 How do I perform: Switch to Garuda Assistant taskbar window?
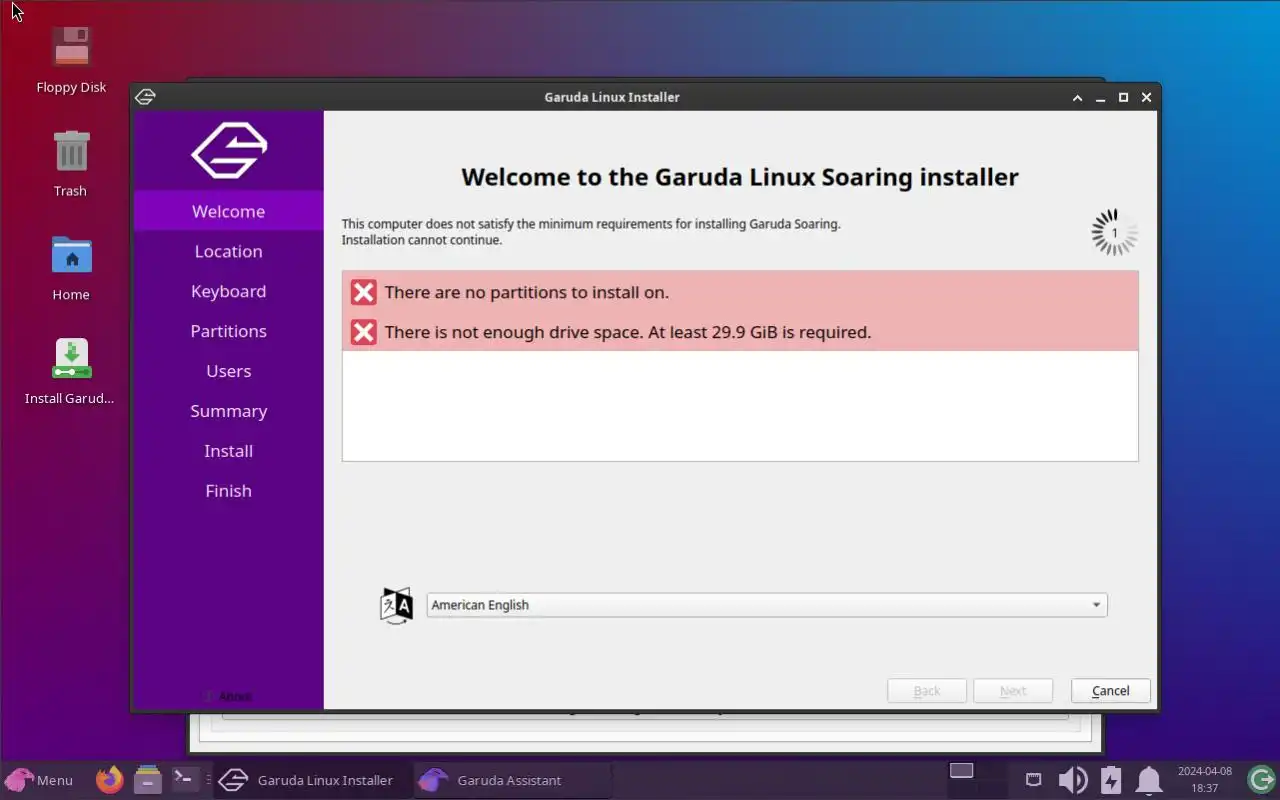[x=511, y=780]
